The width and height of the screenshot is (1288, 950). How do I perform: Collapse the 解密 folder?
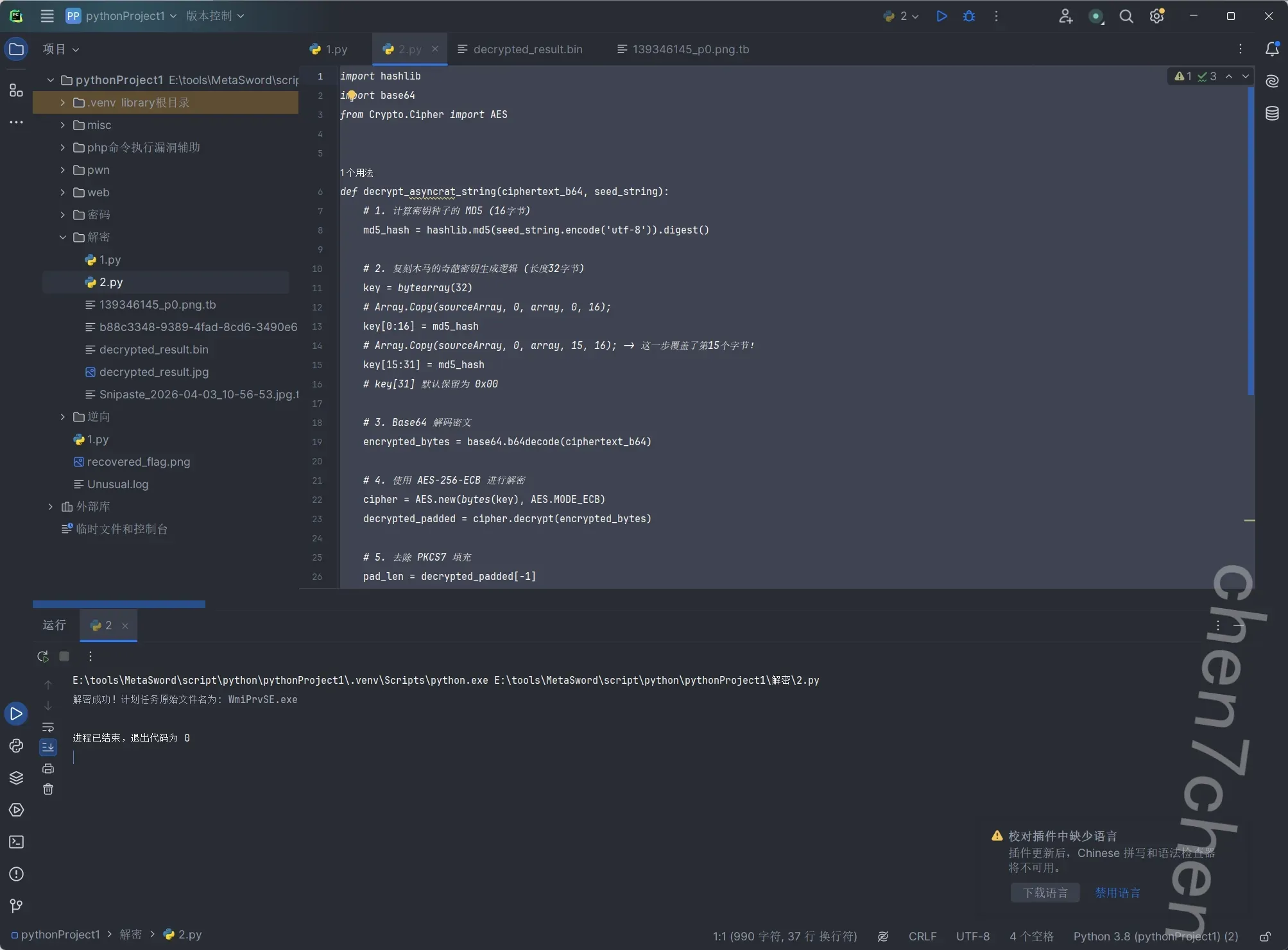[x=63, y=237]
